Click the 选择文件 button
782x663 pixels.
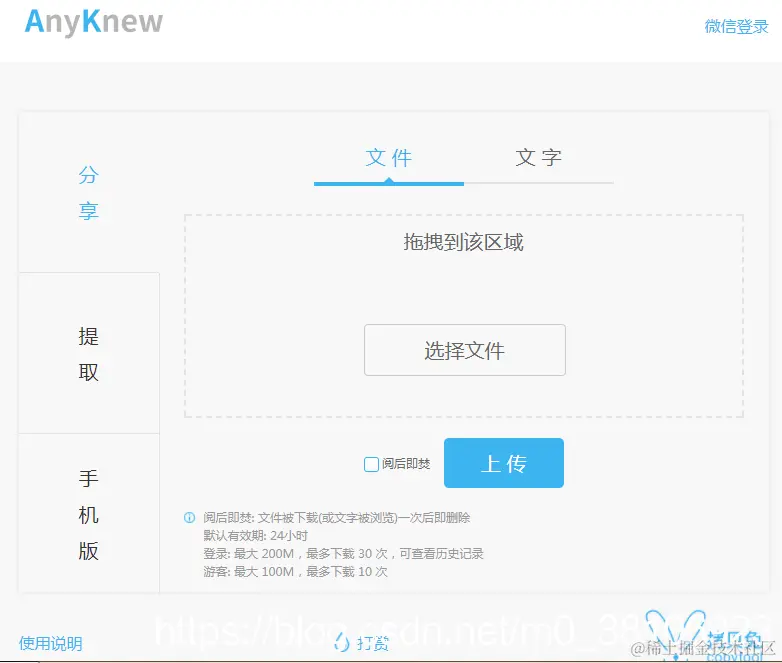point(465,350)
